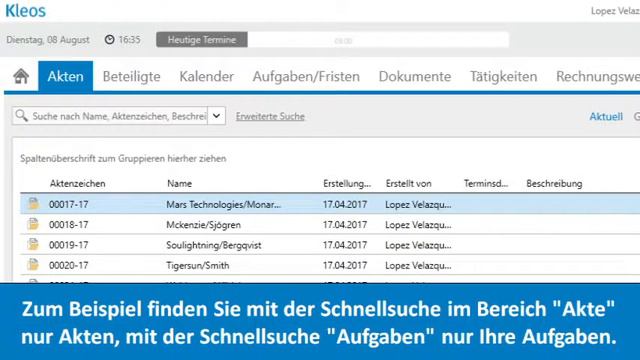Viewport: 640px width, 360px height.
Task: Sort by the Beschreibung column header
Action: [x=554, y=184]
